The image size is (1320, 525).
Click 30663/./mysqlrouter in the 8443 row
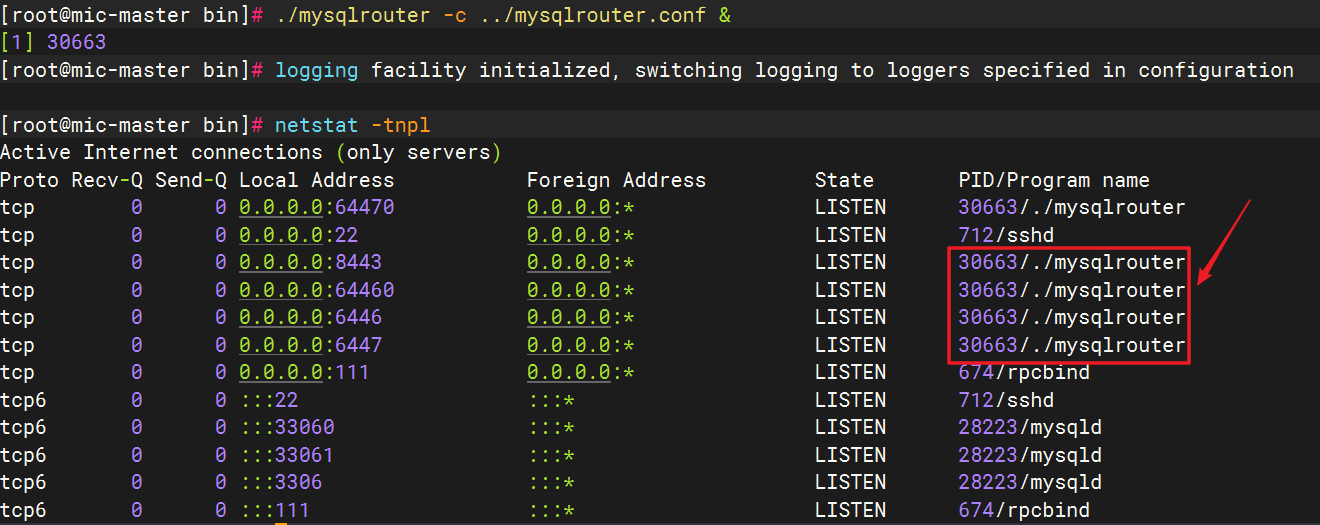[1073, 262]
